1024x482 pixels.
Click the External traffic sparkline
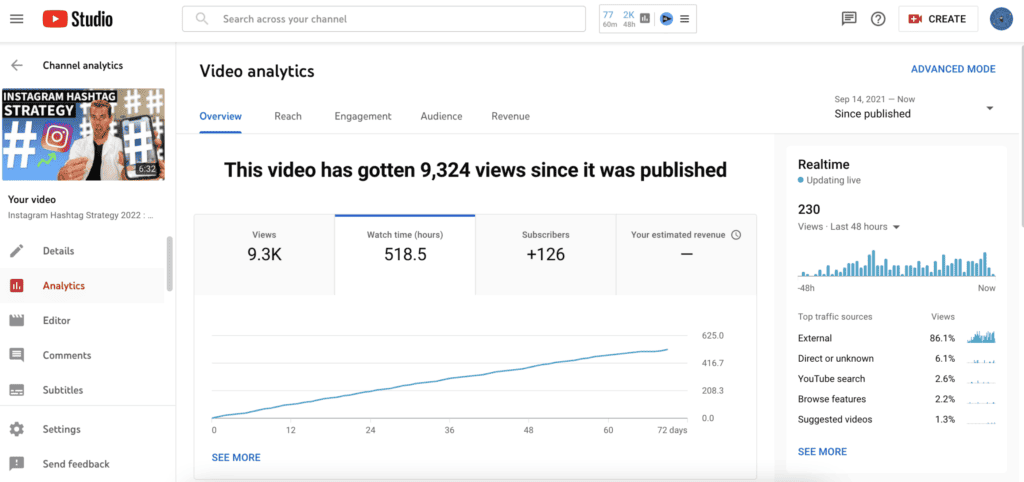982,338
